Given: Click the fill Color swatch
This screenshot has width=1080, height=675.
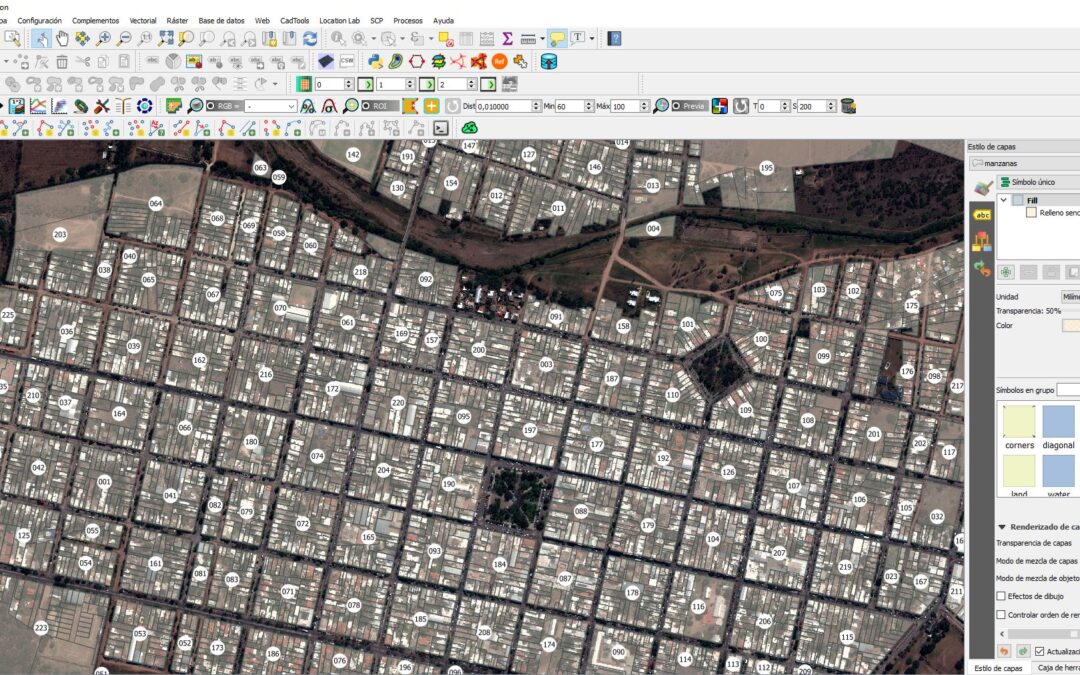Looking at the screenshot, I should tap(1071, 325).
